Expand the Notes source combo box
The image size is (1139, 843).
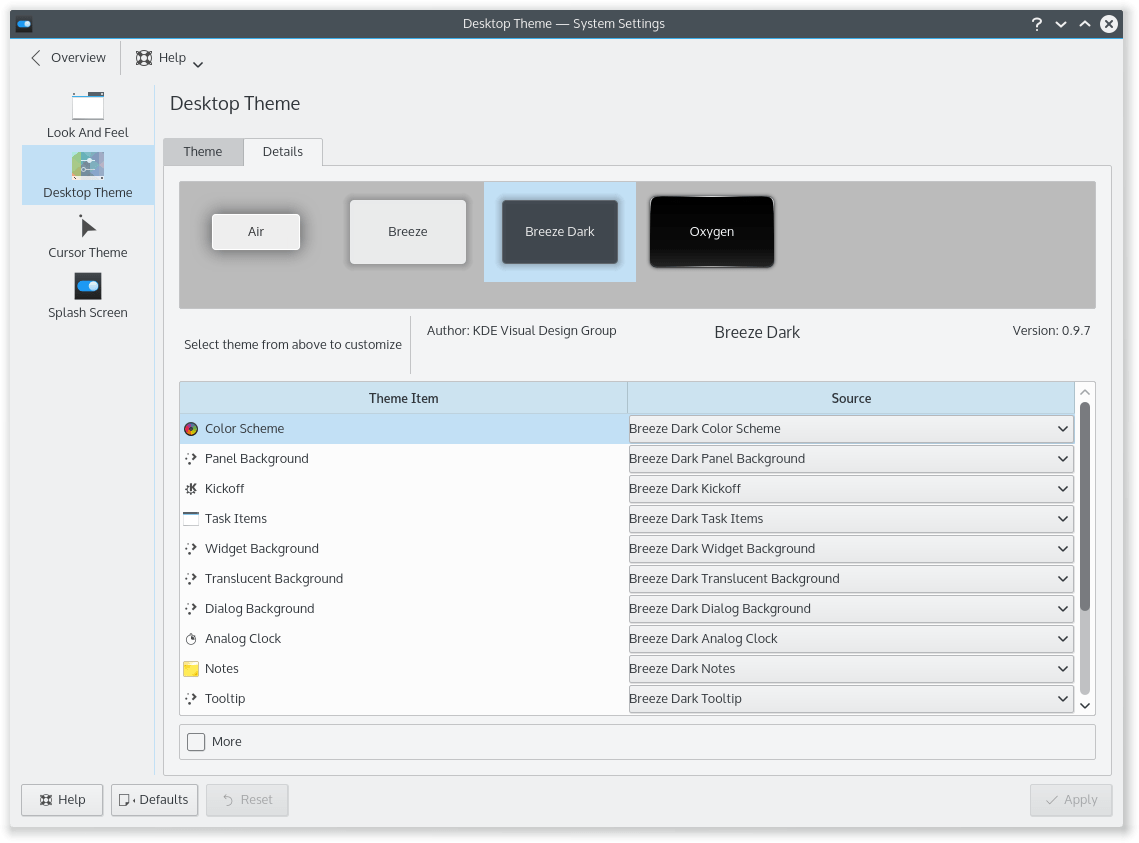[851, 669]
